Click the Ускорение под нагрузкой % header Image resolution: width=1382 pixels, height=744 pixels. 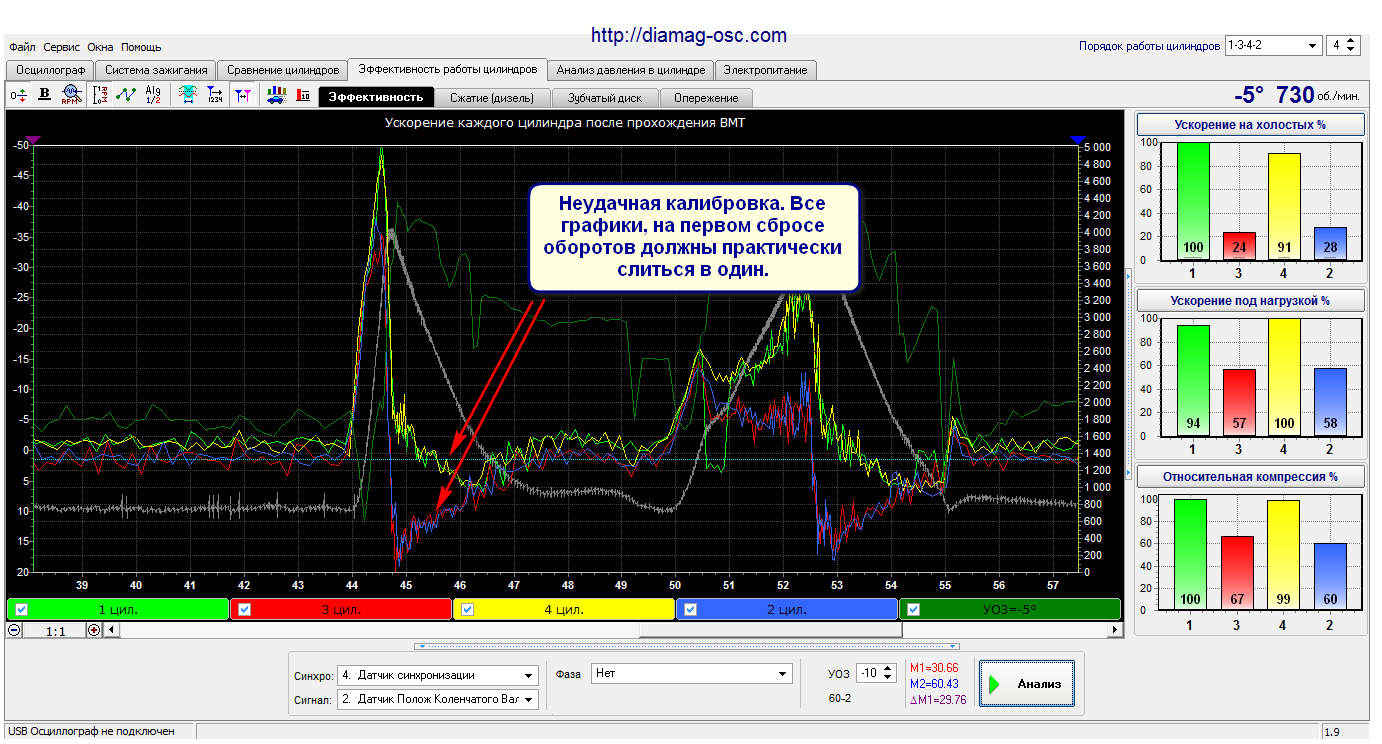[x=1251, y=301]
